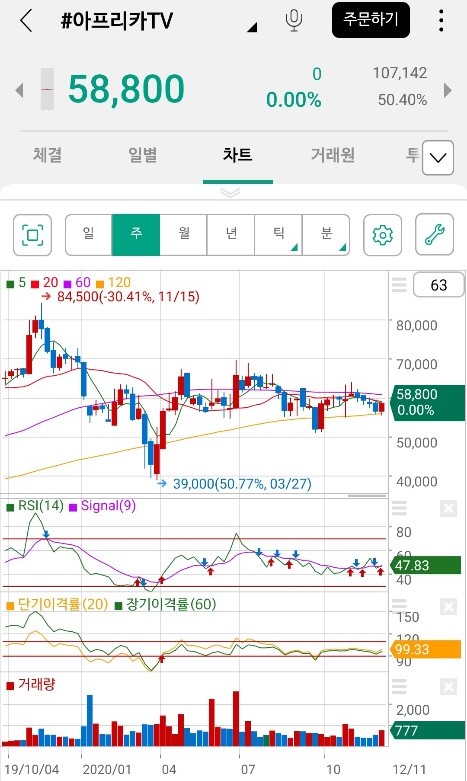Switch to the 체결 tab

click(48, 155)
